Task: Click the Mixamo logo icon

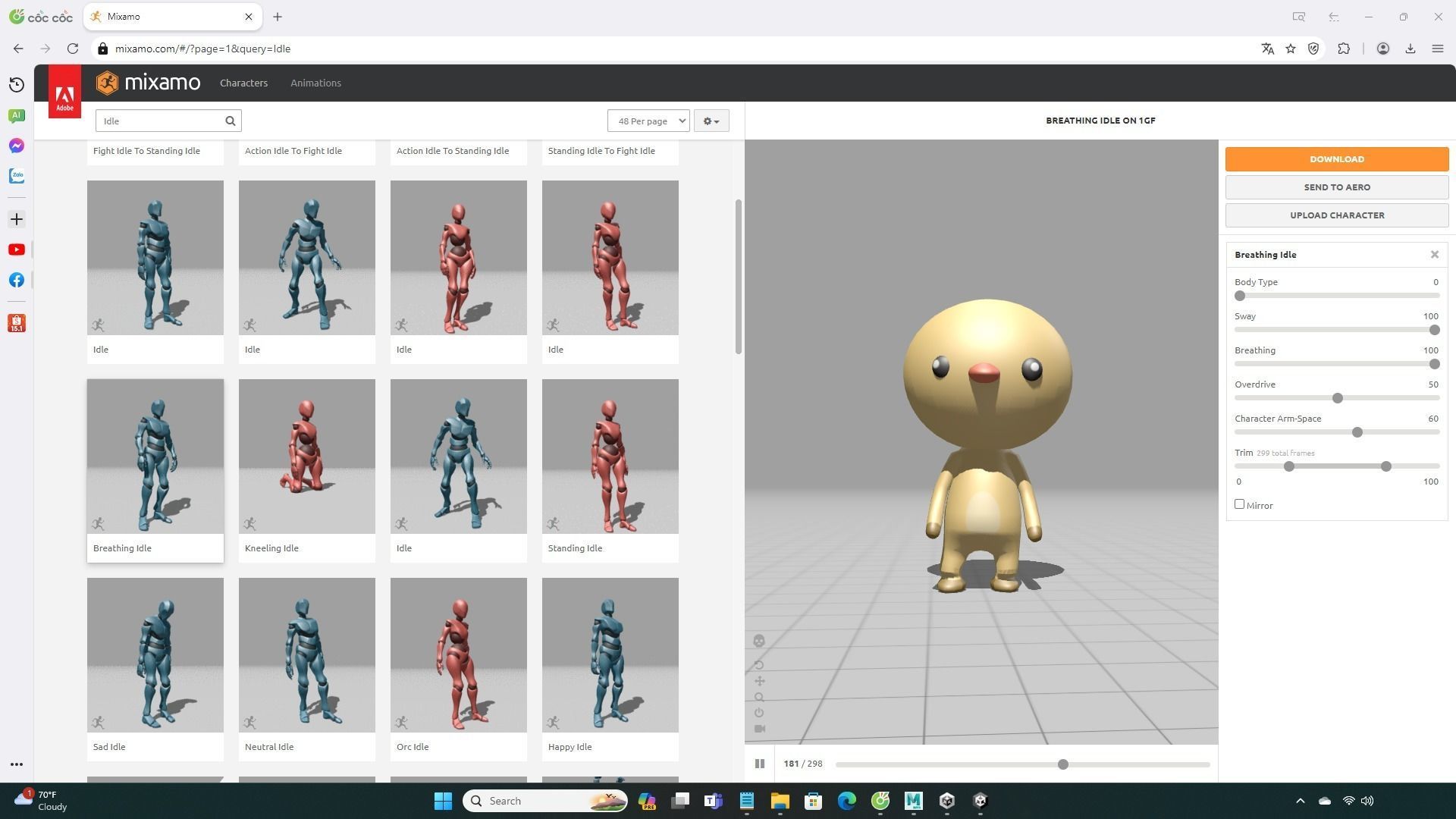Action: coord(108,83)
